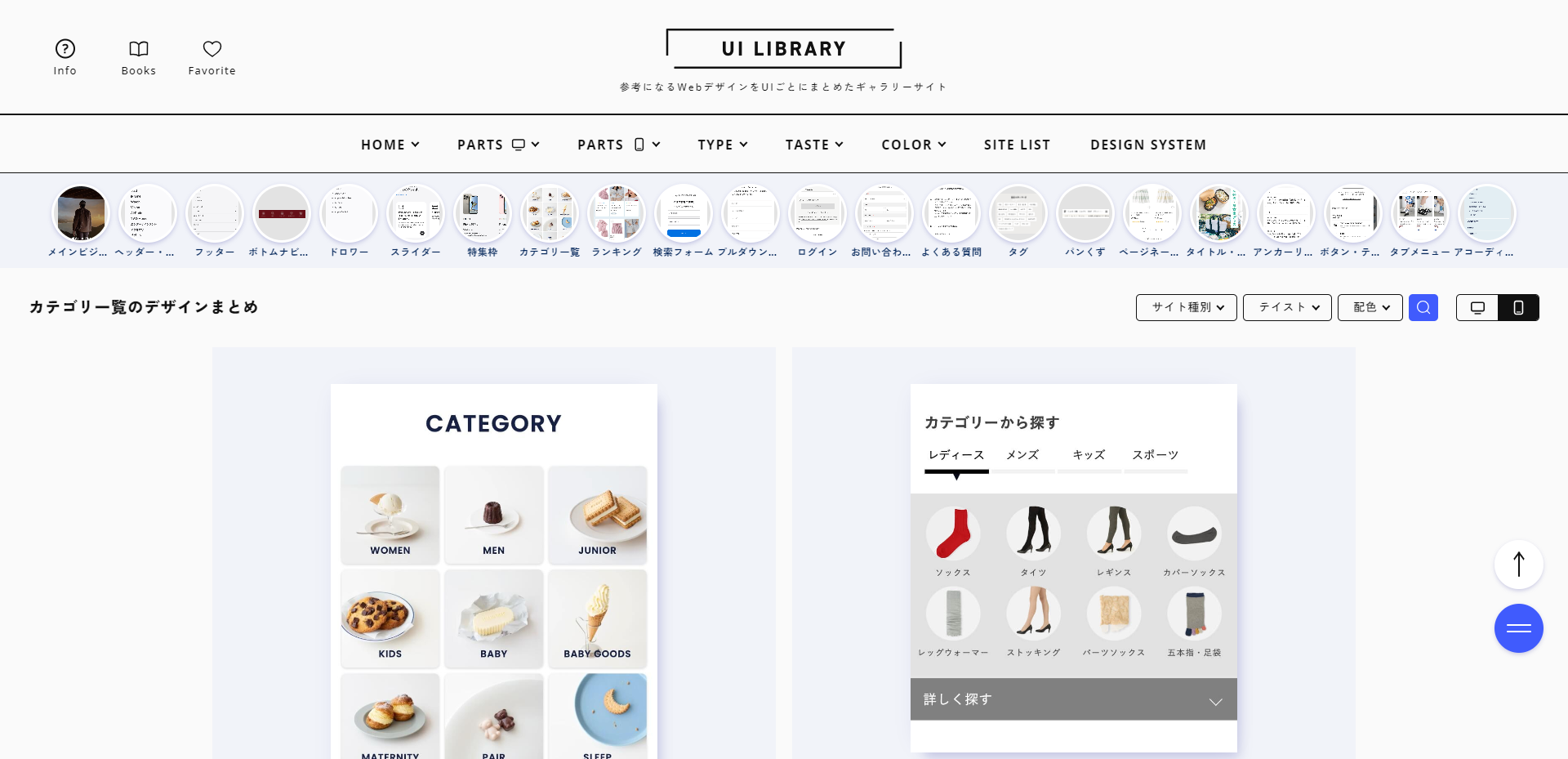Expand the 配色 dropdown
Image resolution: width=1568 pixels, height=759 pixels.
[x=1370, y=307]
